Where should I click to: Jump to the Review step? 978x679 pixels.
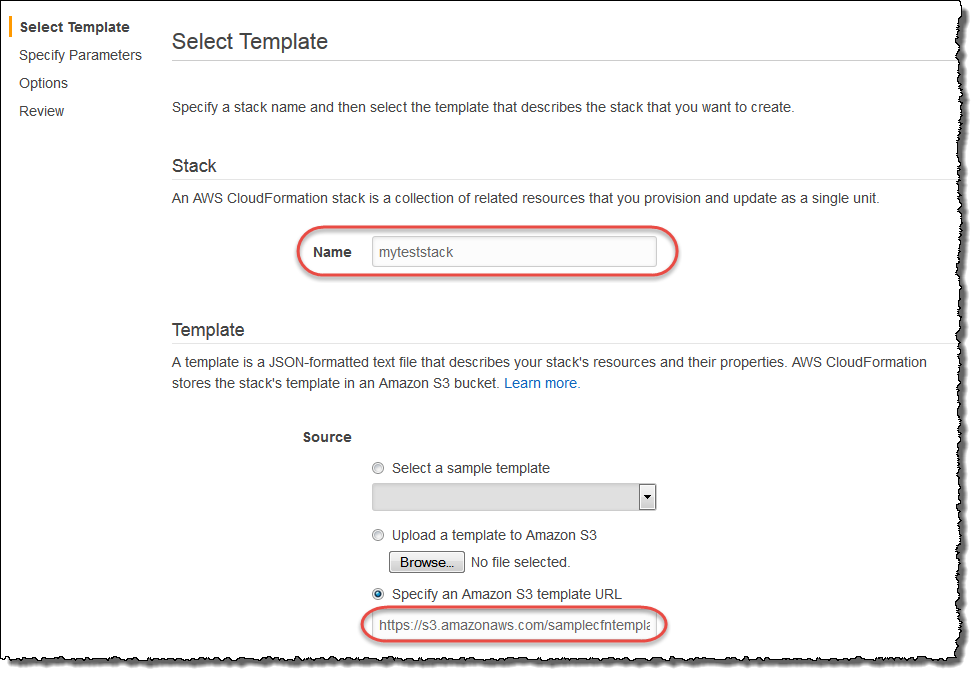click(41, 111)
